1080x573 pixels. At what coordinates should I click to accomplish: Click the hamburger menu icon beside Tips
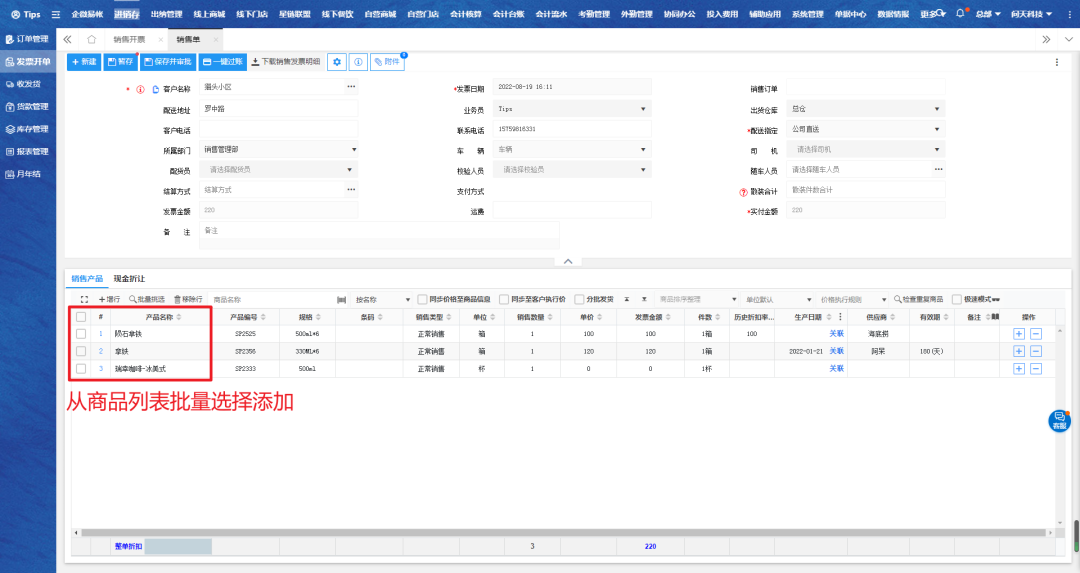pyautogui.click(x=55, y=15)
